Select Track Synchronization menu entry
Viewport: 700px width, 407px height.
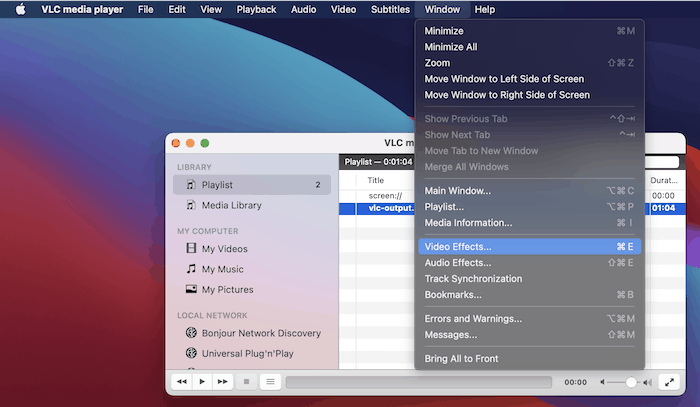pyautogui.click(x=473, y=278)
